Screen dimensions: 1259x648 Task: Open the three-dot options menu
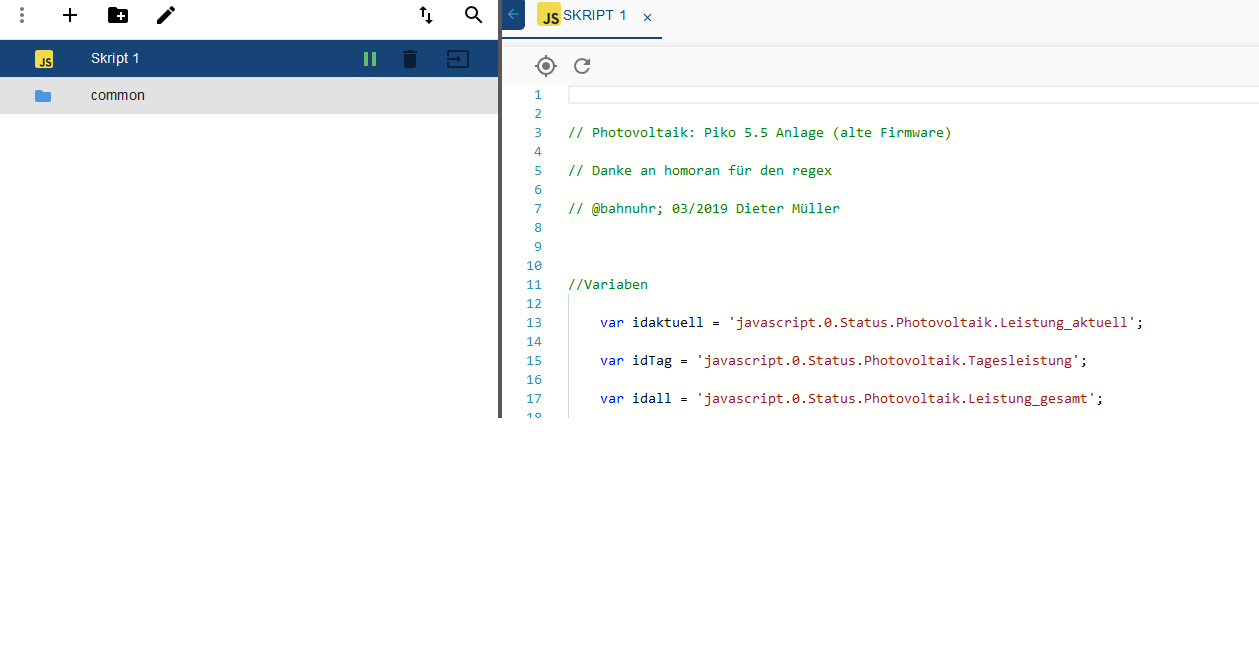click(x=22, y=15)
